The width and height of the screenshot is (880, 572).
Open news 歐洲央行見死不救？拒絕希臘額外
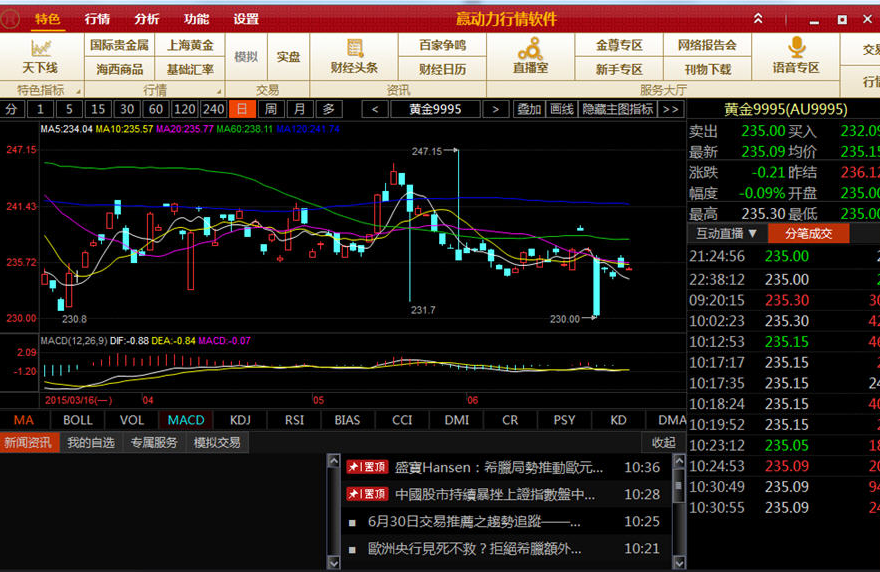(x=504, y=548)
